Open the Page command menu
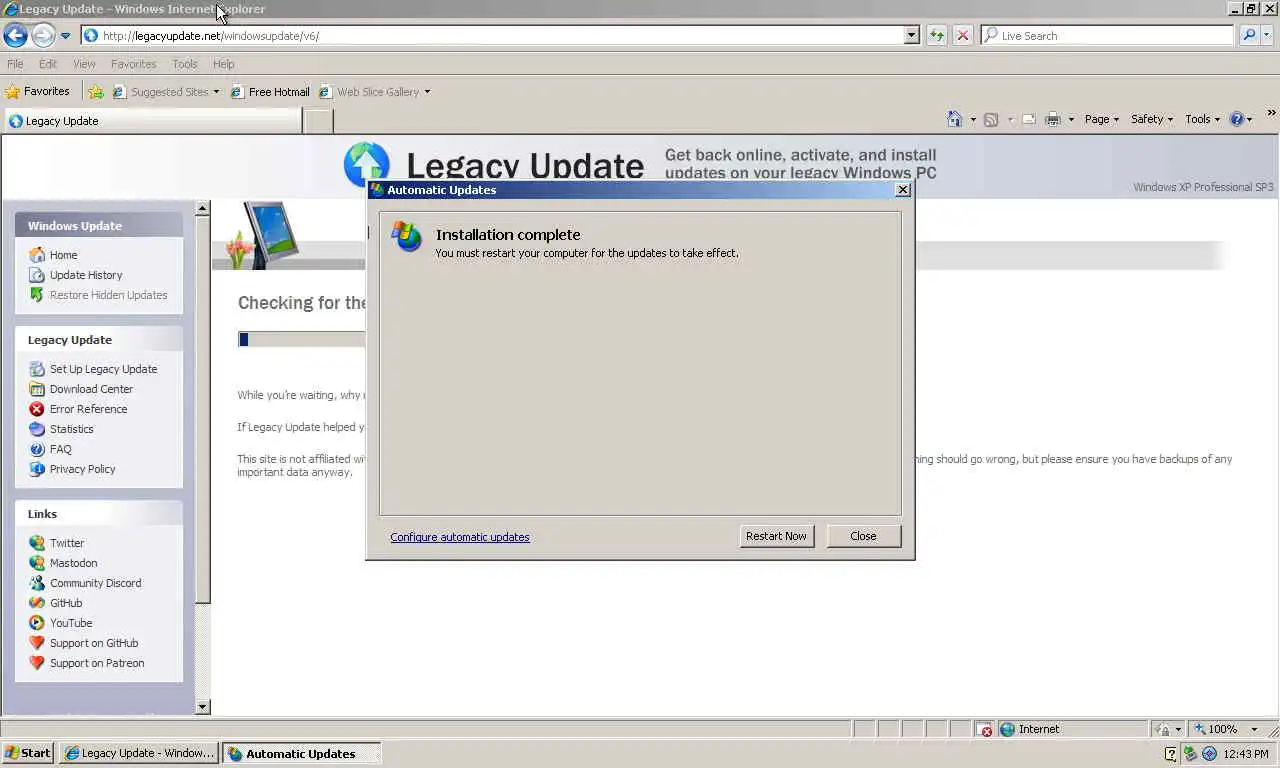This screenshot has height=768, width=1280. point(1102,119)
